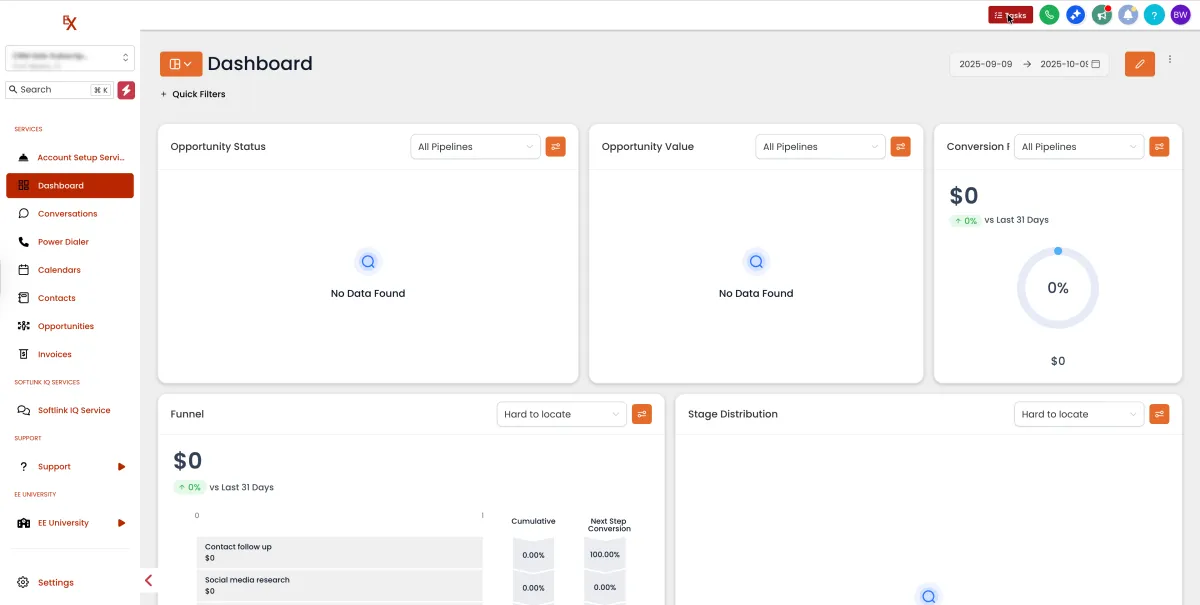Click the Funnel 0% change badge
Viewport: 1200px width, 605px height.
tap(189, 487)
